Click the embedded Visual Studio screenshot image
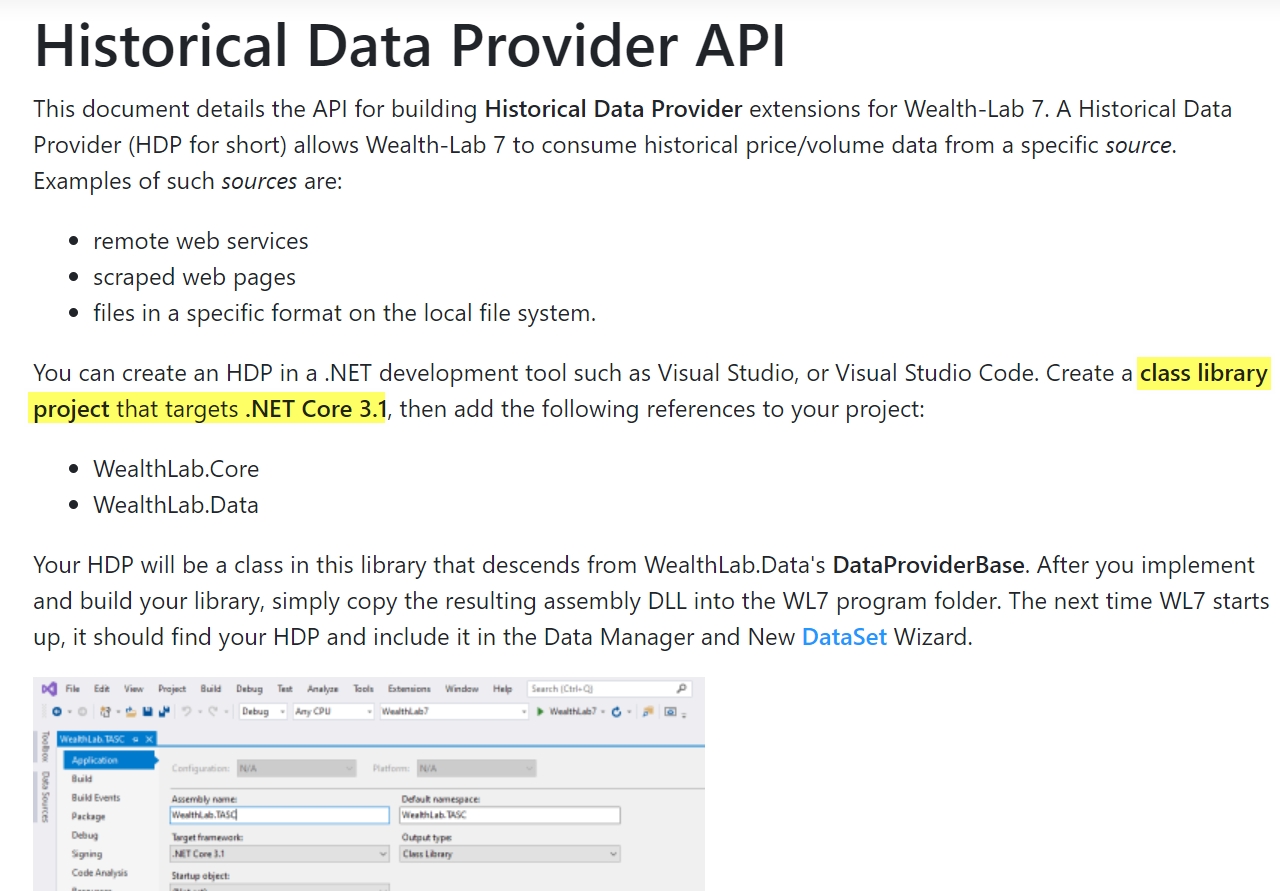Screen dimensions: 1280x891 pyautogui.click(x=369, y=784)
